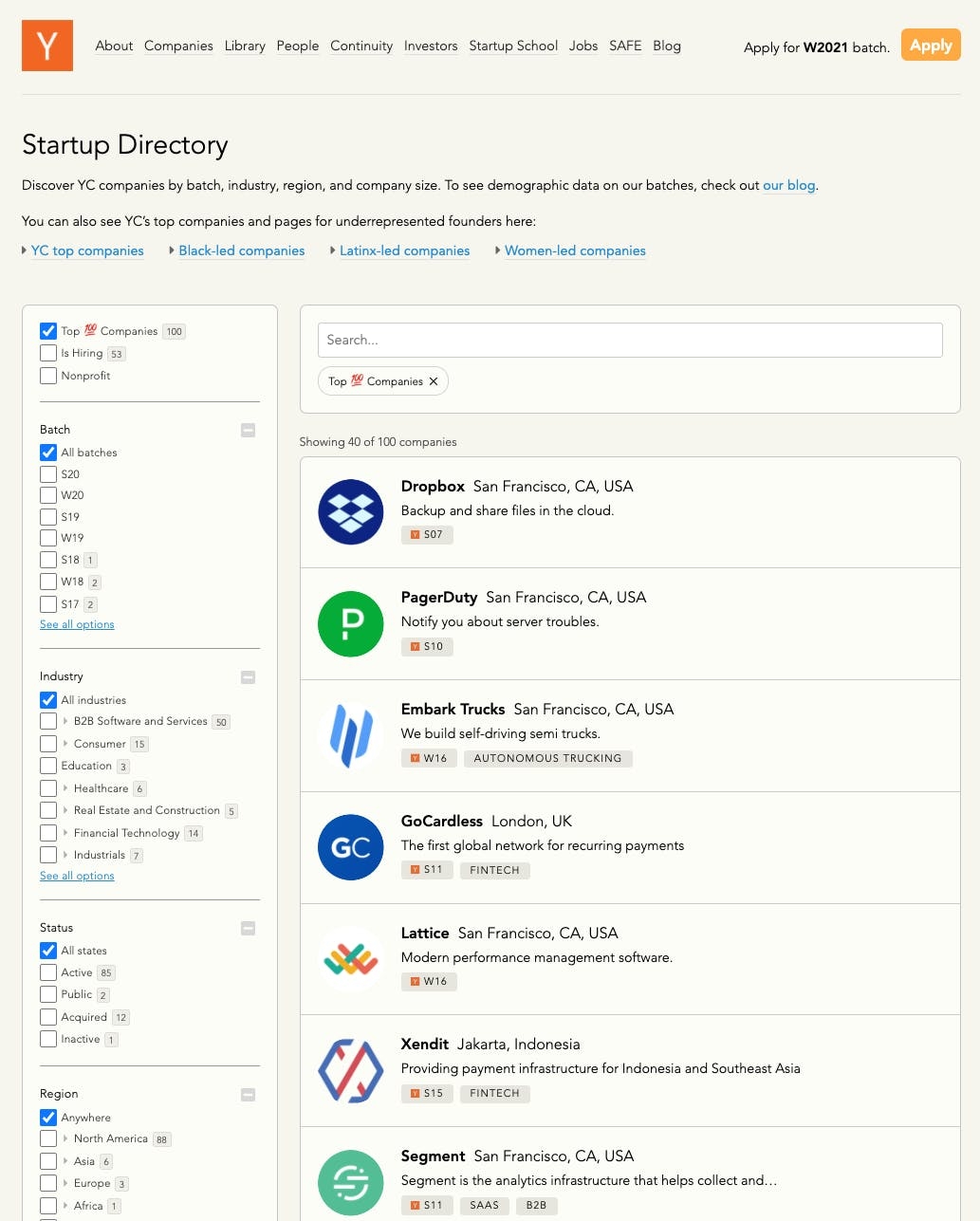Image resolution: width=980 pixels, height=1221 pixels.
Task: Open the Continuity nav item
Action: click(361, 46)
